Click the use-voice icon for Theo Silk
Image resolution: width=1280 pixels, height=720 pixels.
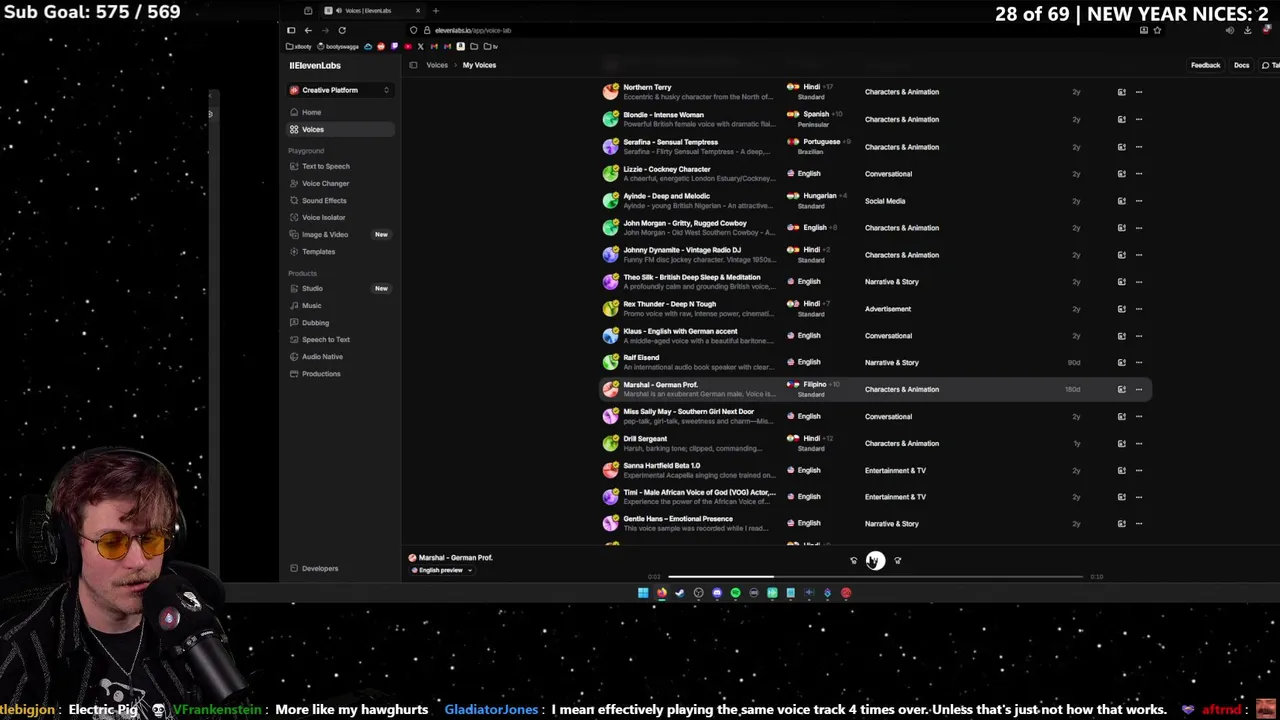pos(1121,282)
